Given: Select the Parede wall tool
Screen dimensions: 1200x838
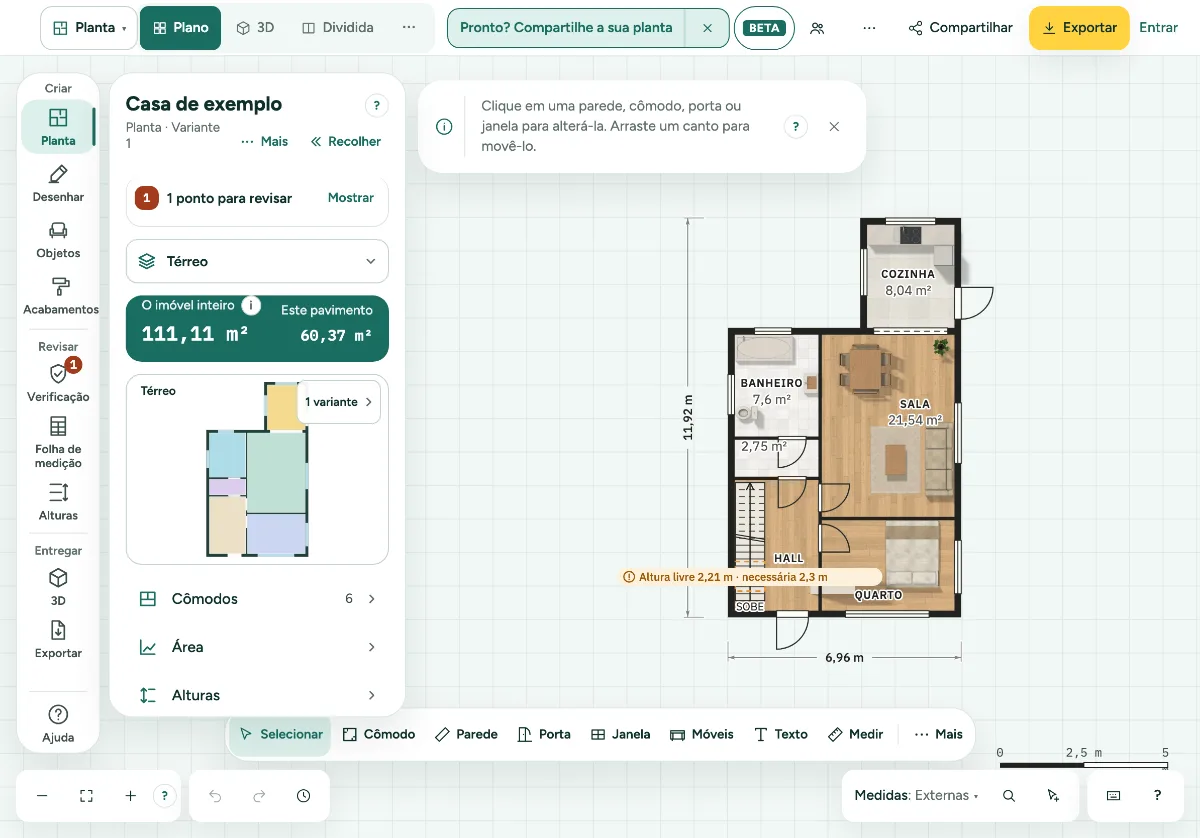Looking at the screenshot, I should pos(466,734).
